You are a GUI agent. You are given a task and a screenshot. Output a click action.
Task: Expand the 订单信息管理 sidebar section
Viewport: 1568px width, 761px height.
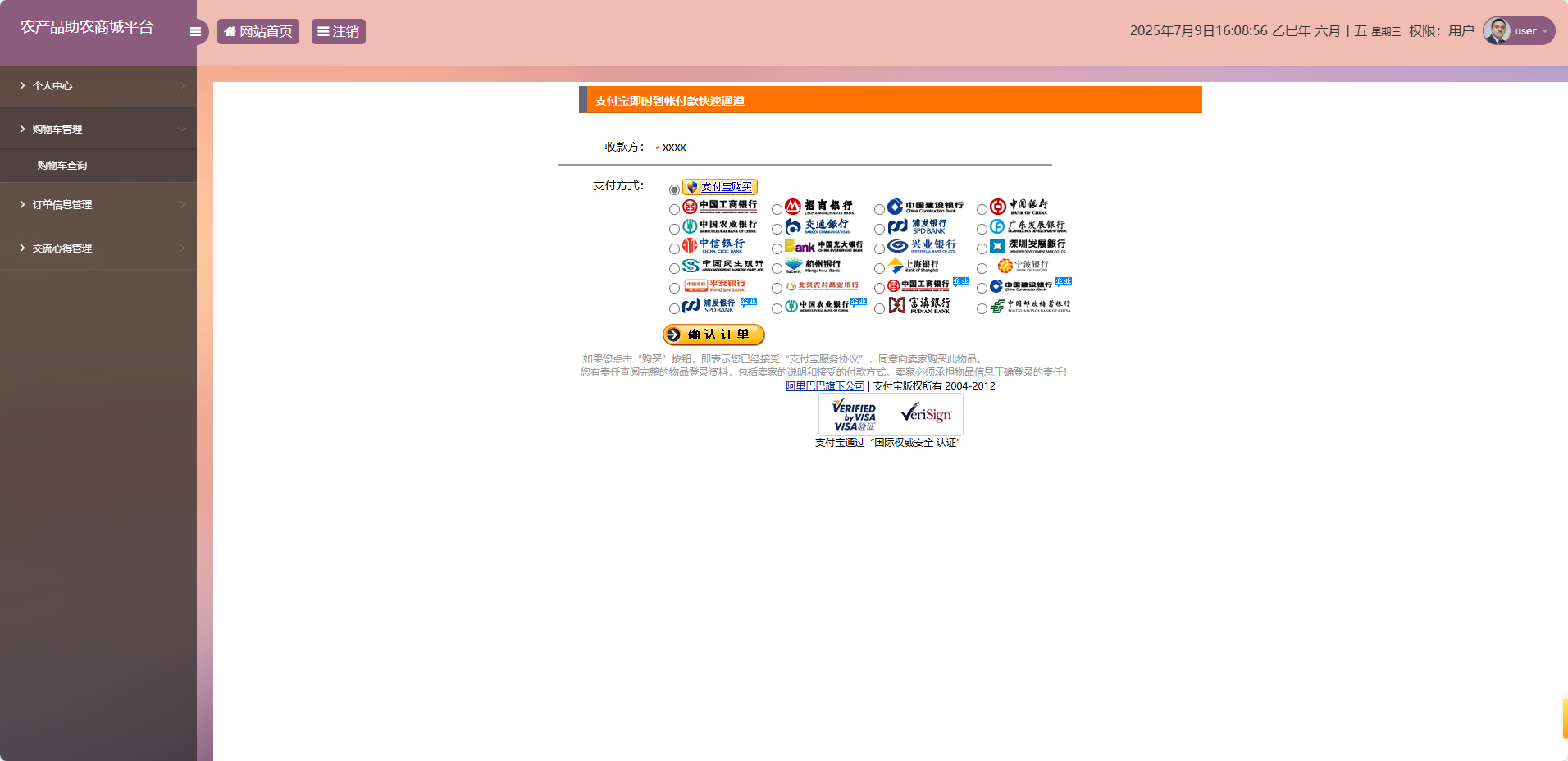click(x=98, y=204)
